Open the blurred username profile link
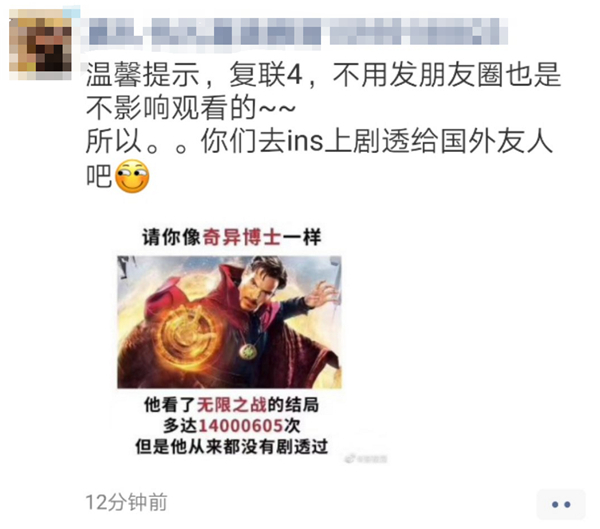 tap(298, 32)
